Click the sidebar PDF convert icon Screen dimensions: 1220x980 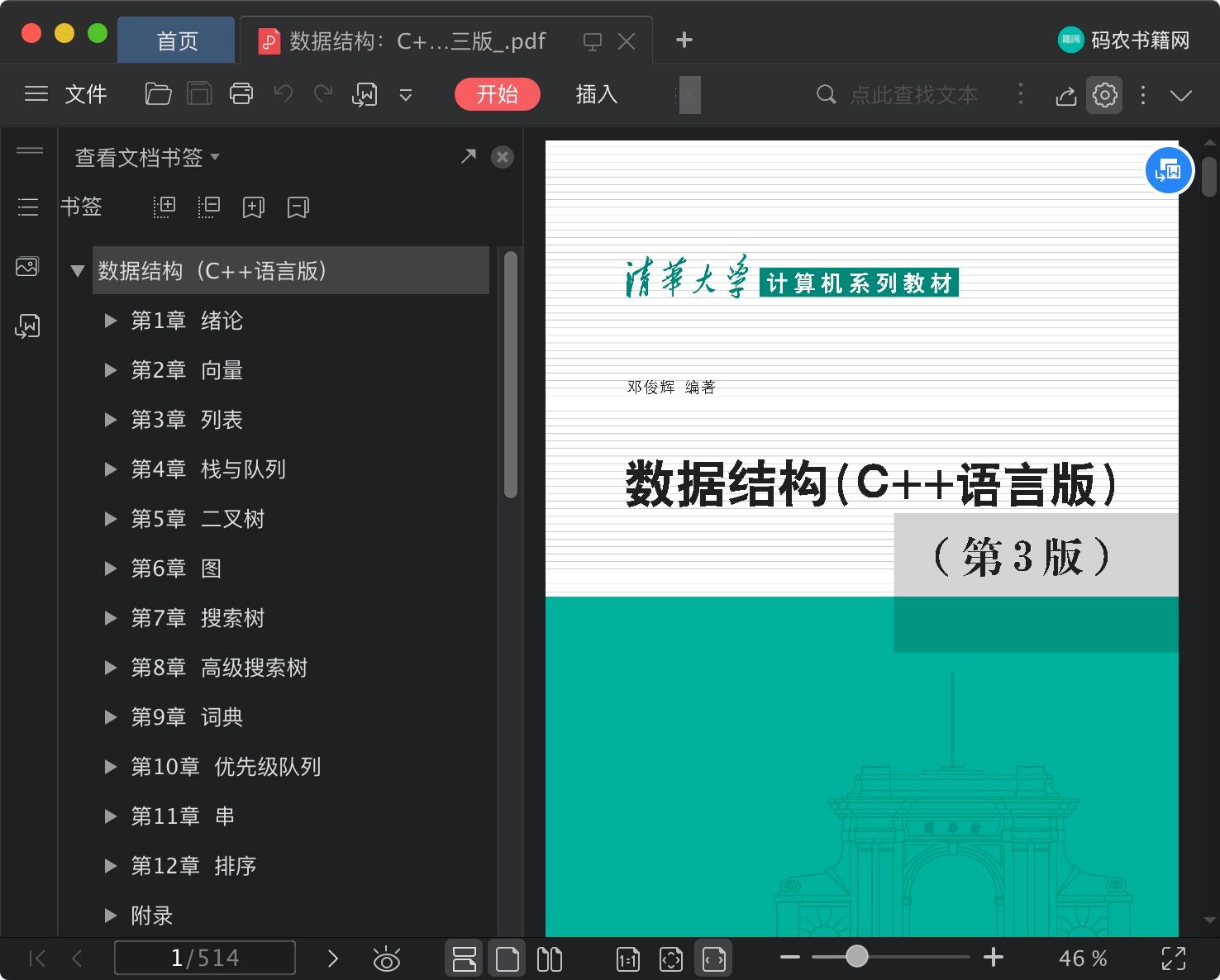pyautogui.click(x=27, y=326)
